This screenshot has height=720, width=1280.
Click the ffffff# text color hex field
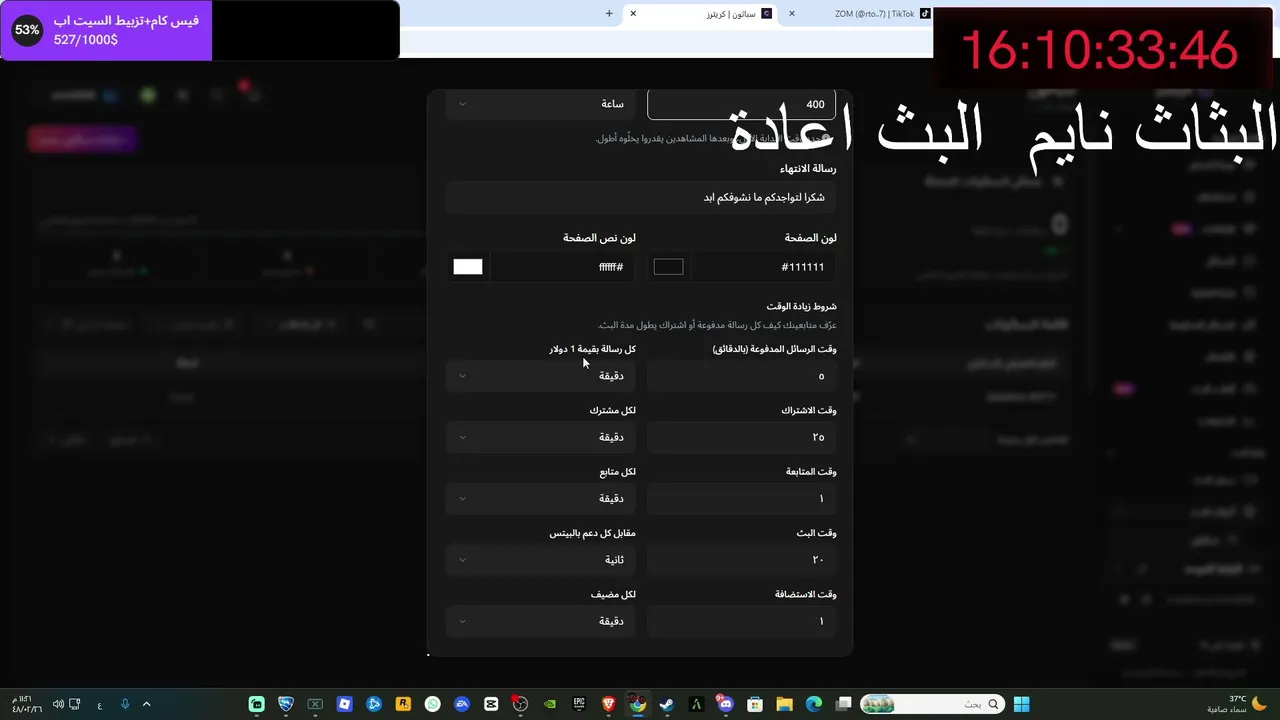(x=562, y=267)
